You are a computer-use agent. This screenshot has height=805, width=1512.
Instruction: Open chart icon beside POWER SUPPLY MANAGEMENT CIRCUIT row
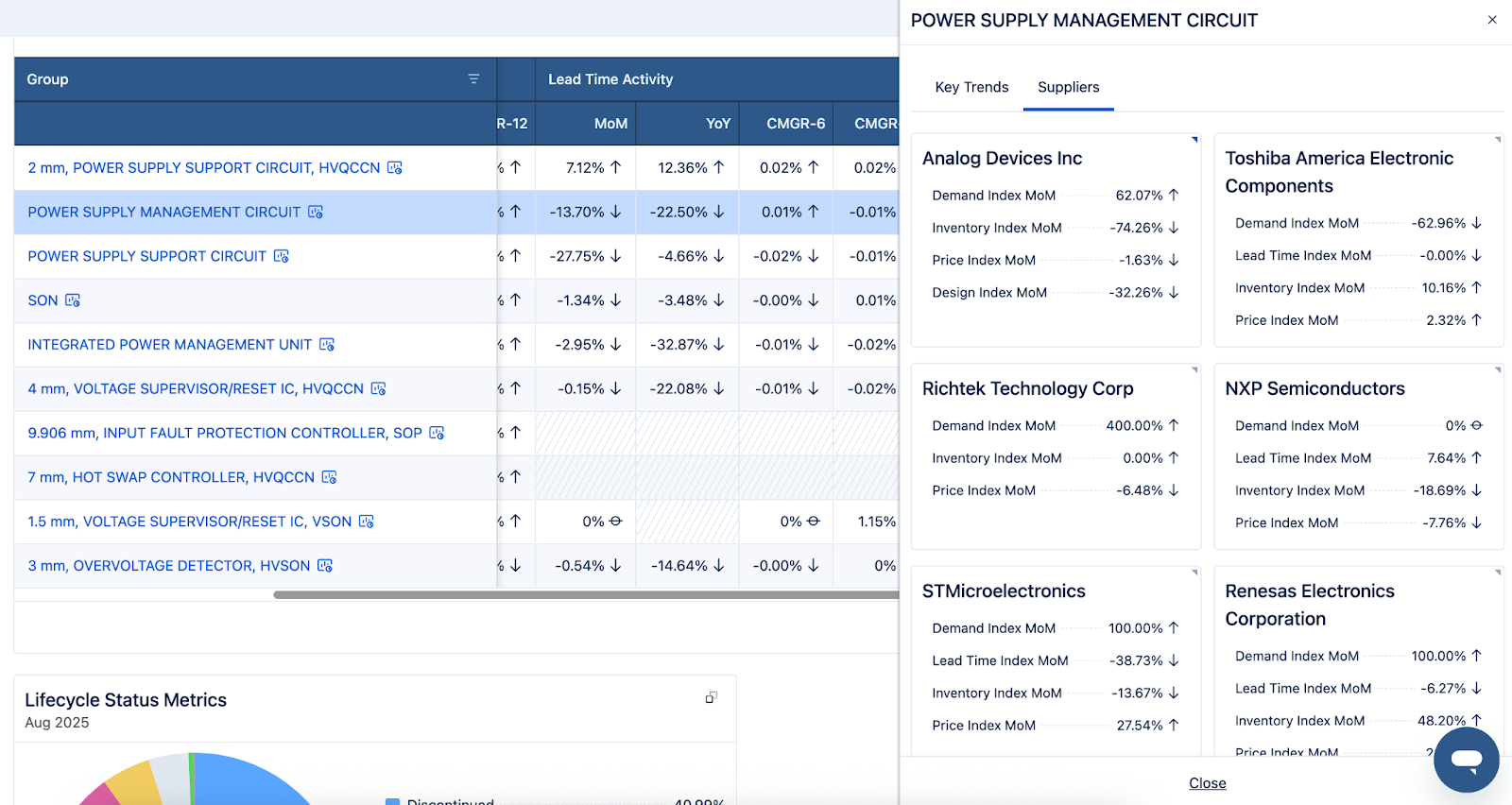316,212
